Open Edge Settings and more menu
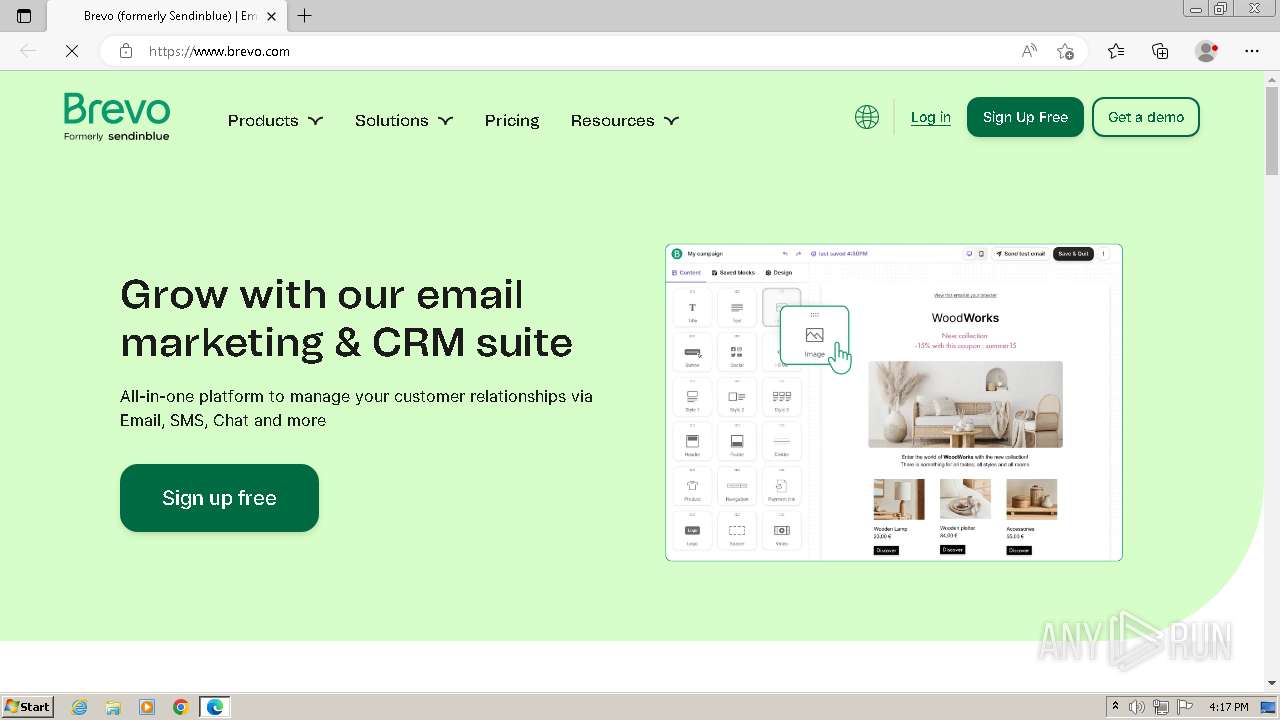 tap(1252, 51)
